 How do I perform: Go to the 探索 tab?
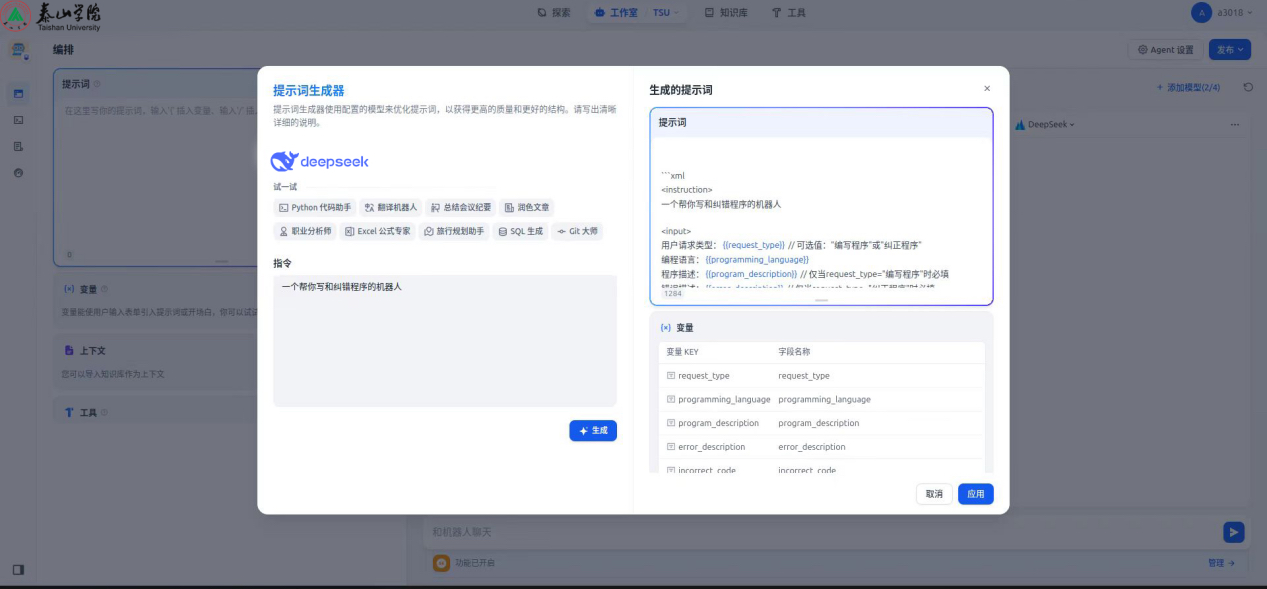(x=554, y=13)
